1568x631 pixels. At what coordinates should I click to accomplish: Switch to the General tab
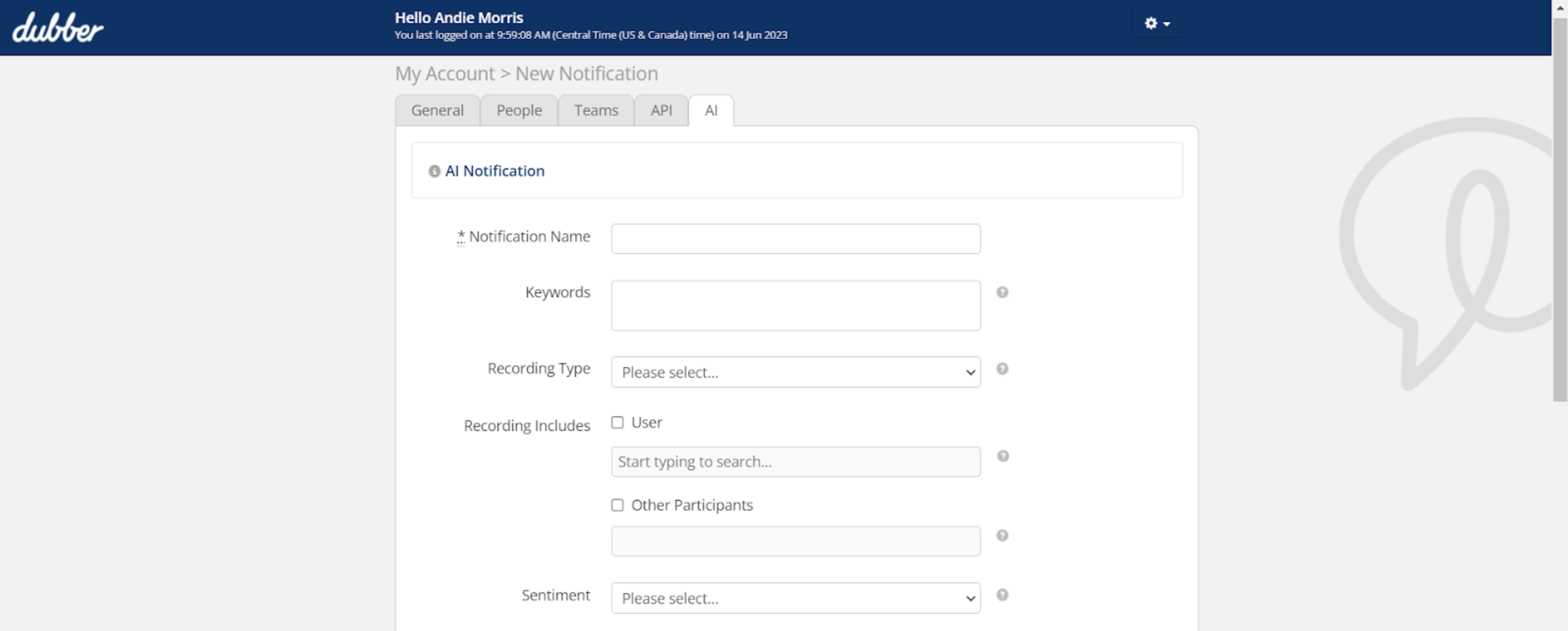(x=437, y=111)
